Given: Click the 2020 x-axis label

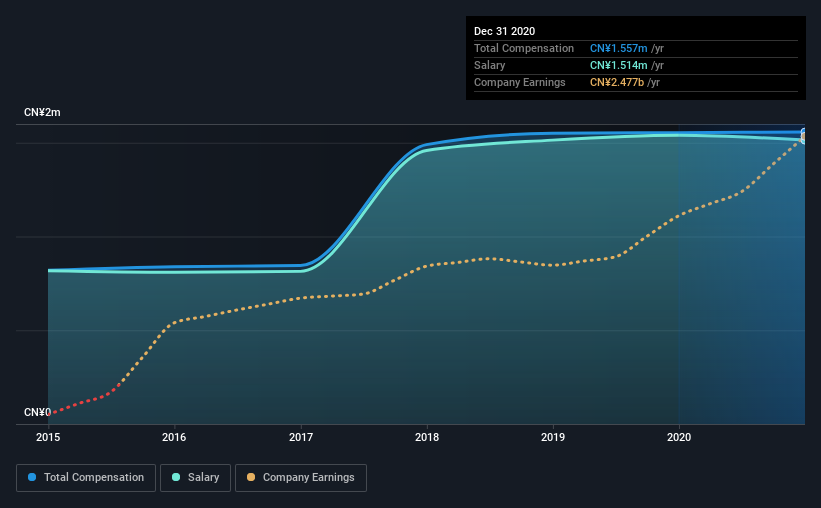Looking at the screenshot, I should pos(679,437).
